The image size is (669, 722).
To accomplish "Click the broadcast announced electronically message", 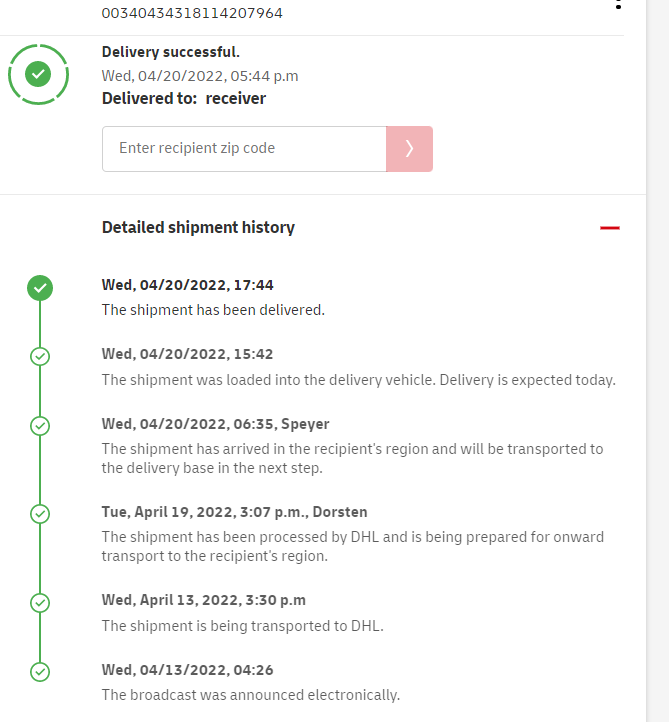I will (251, 695).
